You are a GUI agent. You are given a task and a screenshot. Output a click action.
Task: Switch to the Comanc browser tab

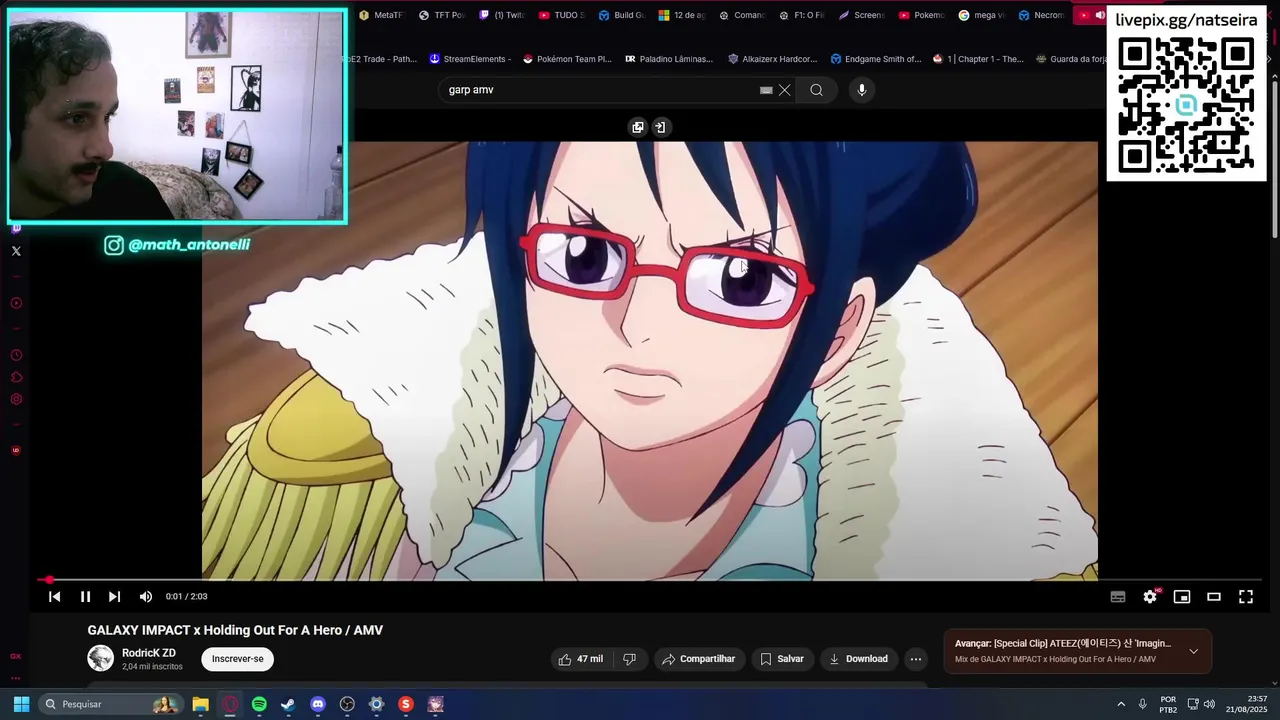click(742, 15)
